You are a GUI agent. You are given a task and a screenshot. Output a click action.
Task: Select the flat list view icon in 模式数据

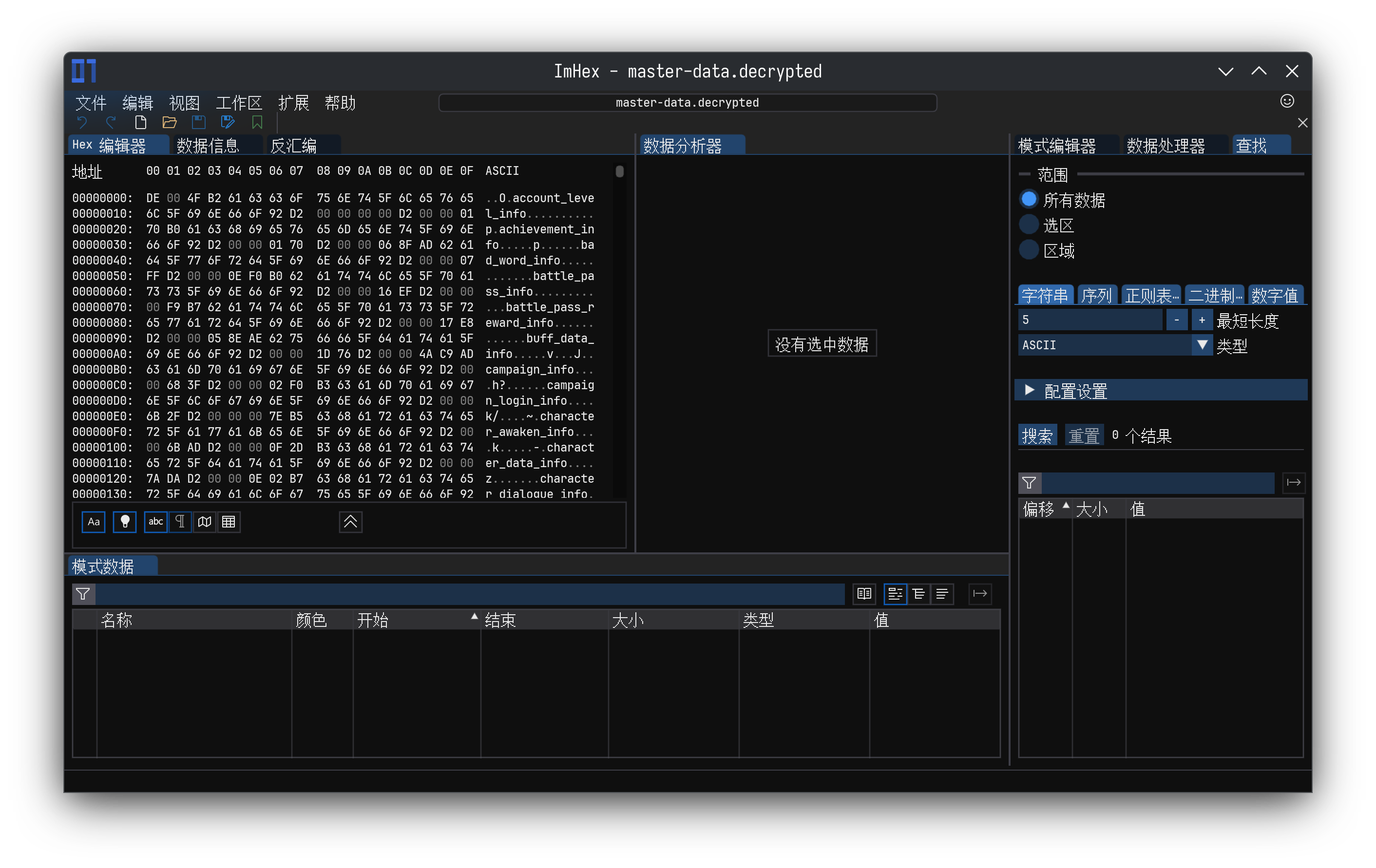point(942,594)
